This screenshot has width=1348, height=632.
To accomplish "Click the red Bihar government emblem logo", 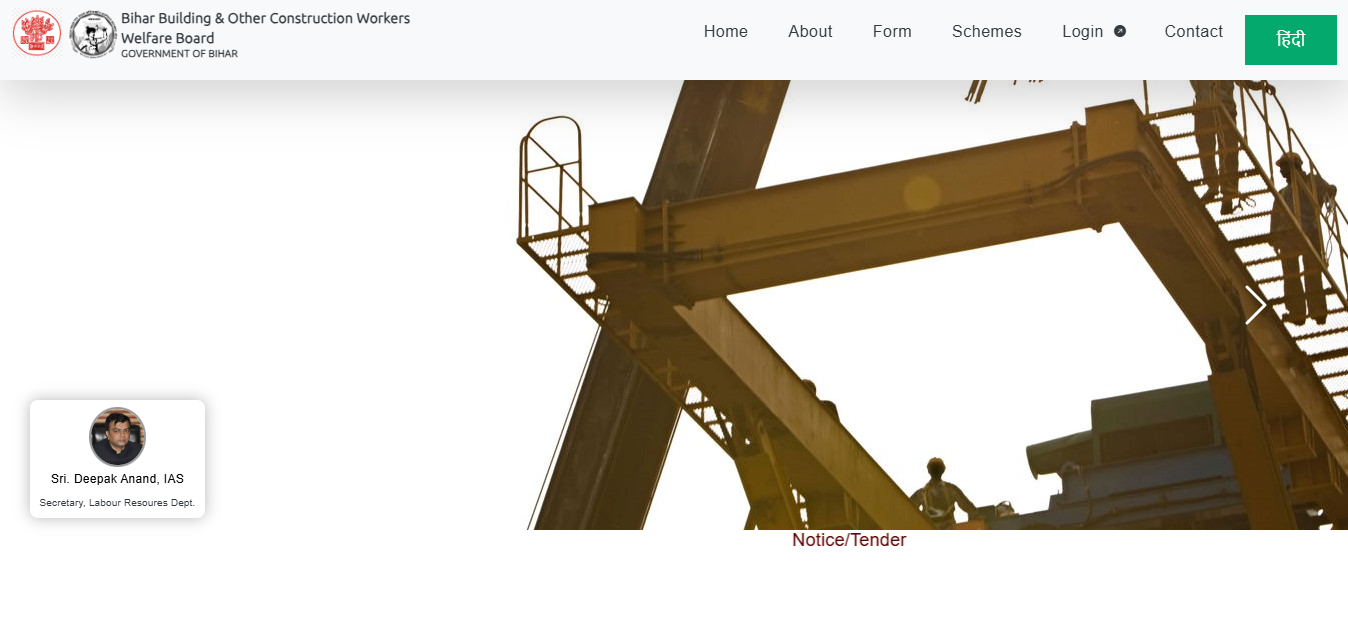I will [37, 33].
